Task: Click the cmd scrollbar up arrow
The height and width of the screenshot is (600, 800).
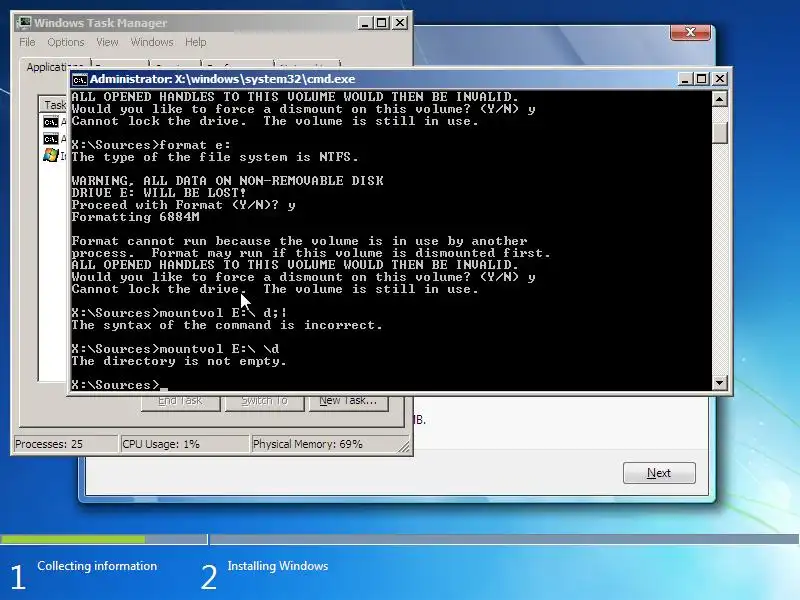Action: (x=719, y=98)
